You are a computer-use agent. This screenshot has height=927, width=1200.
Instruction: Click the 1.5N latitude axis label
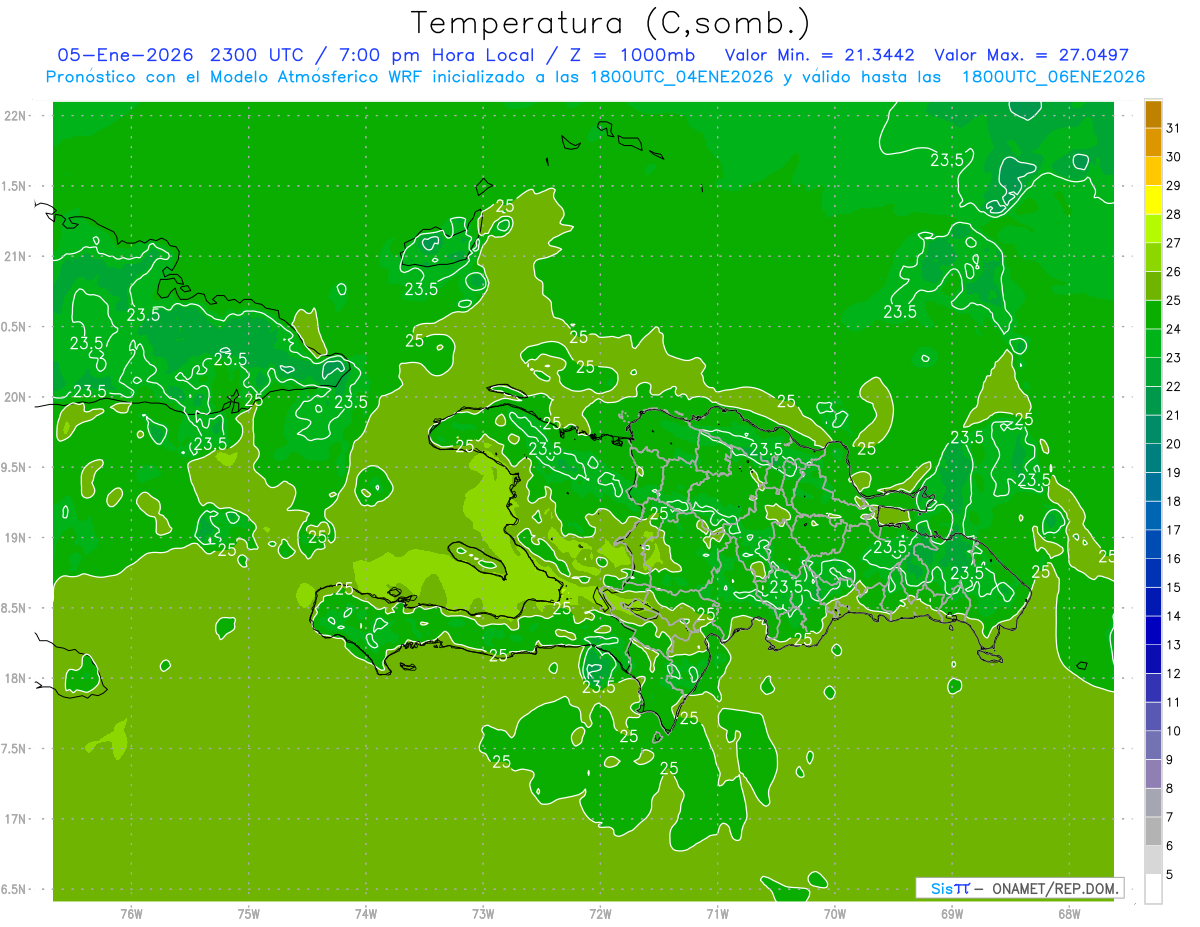pyautogui.click(x=15, y=186)
